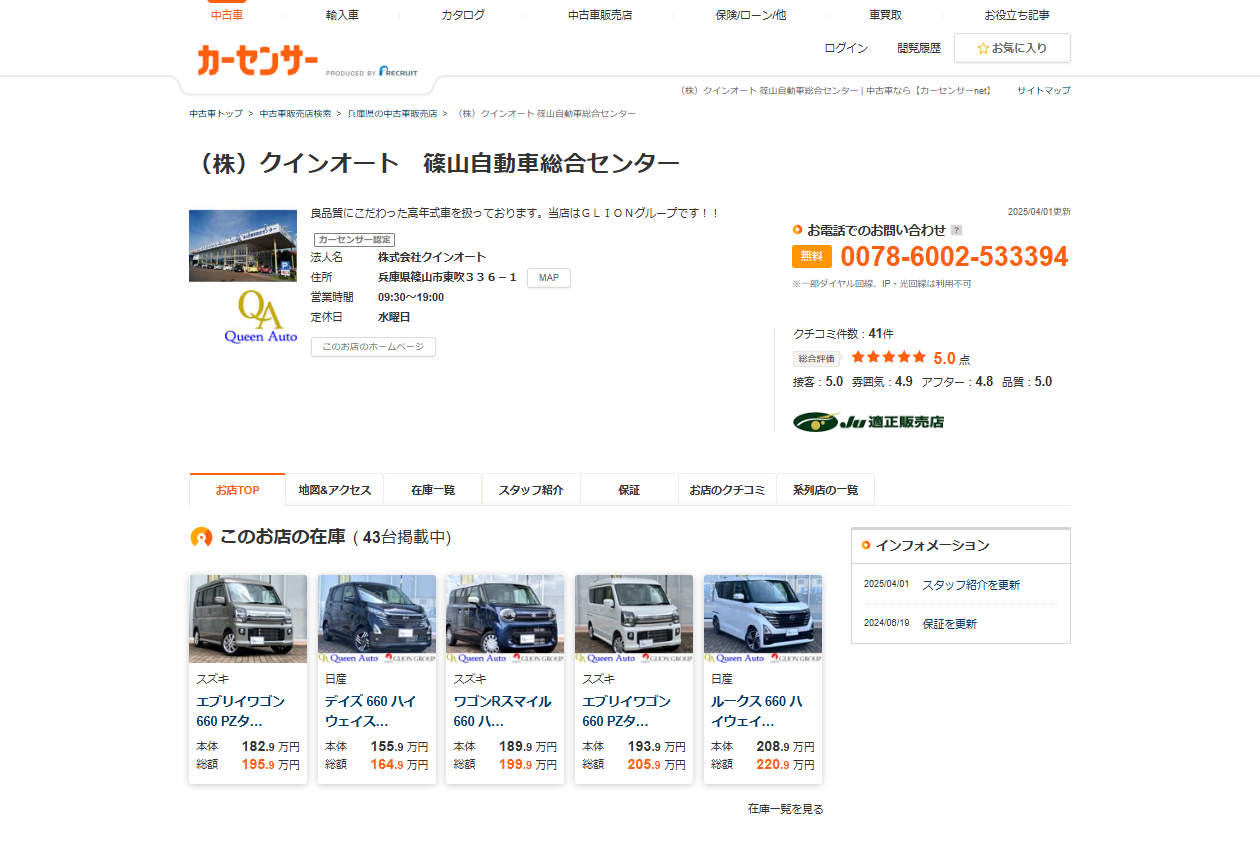
Task: Open the ワゴンRスマイル car photo
Action: (505, 619)
